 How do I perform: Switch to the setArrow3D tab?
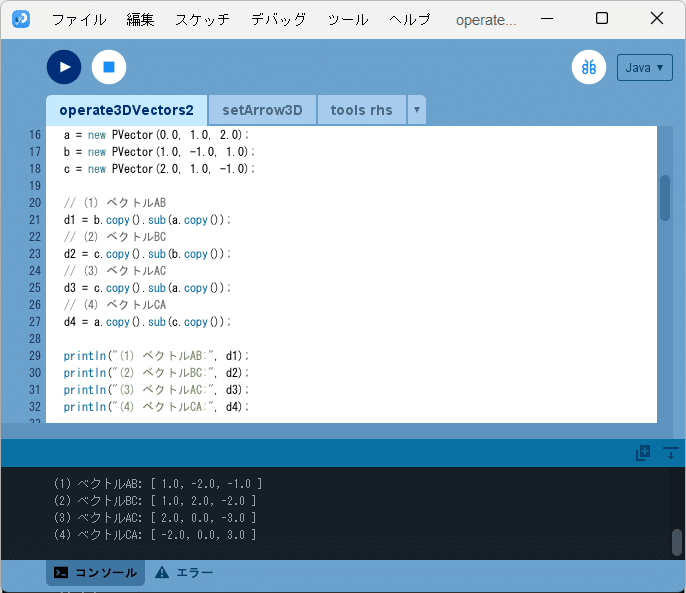[x=262, y=110]
